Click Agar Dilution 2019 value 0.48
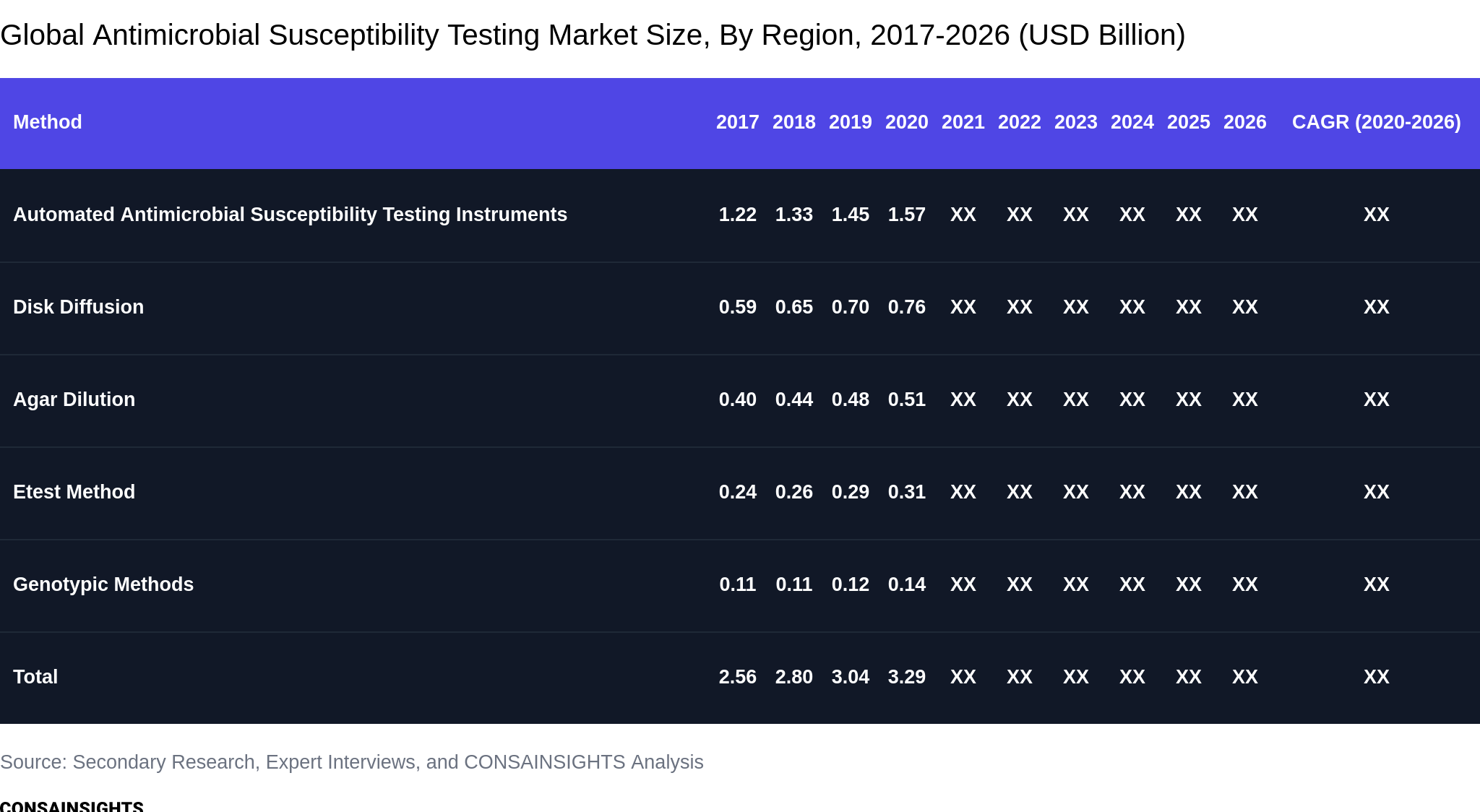This screenshot has width=1480, height=812. 851,399
